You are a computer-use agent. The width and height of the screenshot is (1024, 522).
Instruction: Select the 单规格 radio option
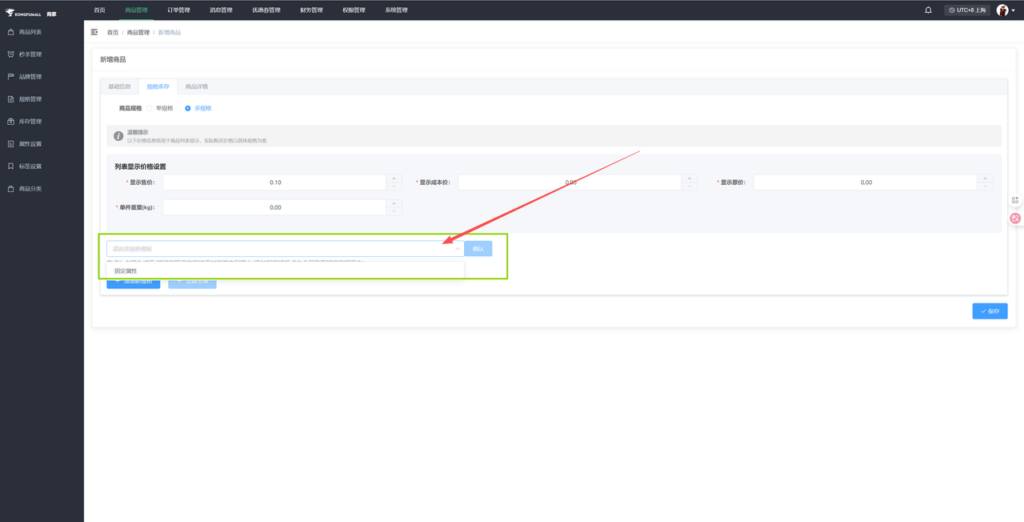150,107
